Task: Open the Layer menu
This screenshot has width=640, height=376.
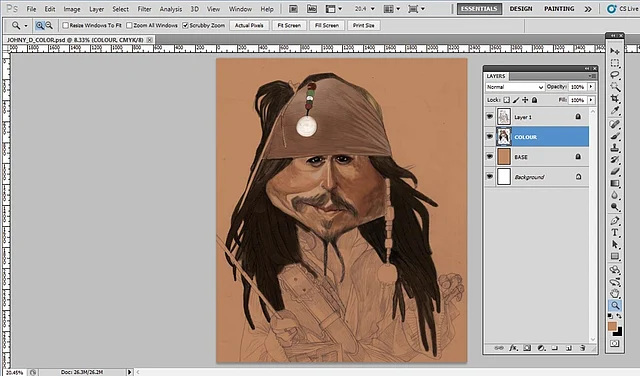Action: 97,9
